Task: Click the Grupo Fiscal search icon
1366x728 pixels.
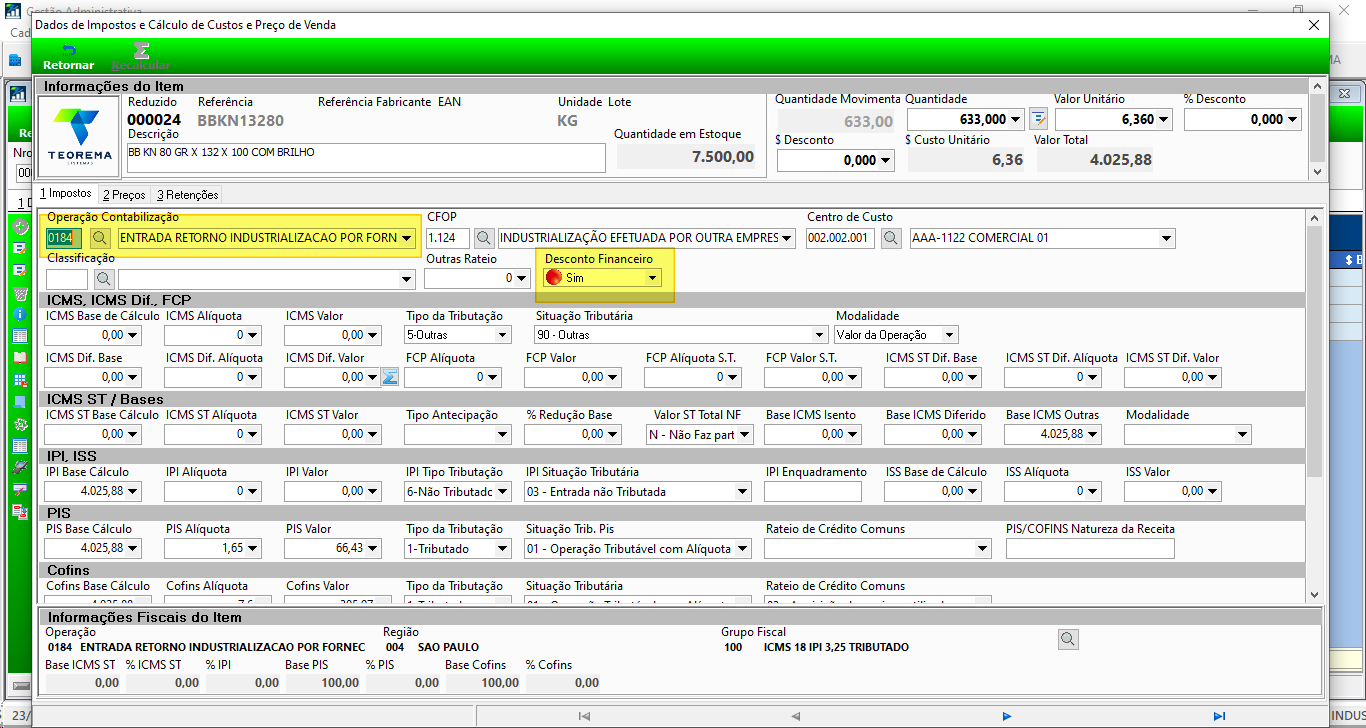Action: pyautogui.click(x=1068, y=638)
